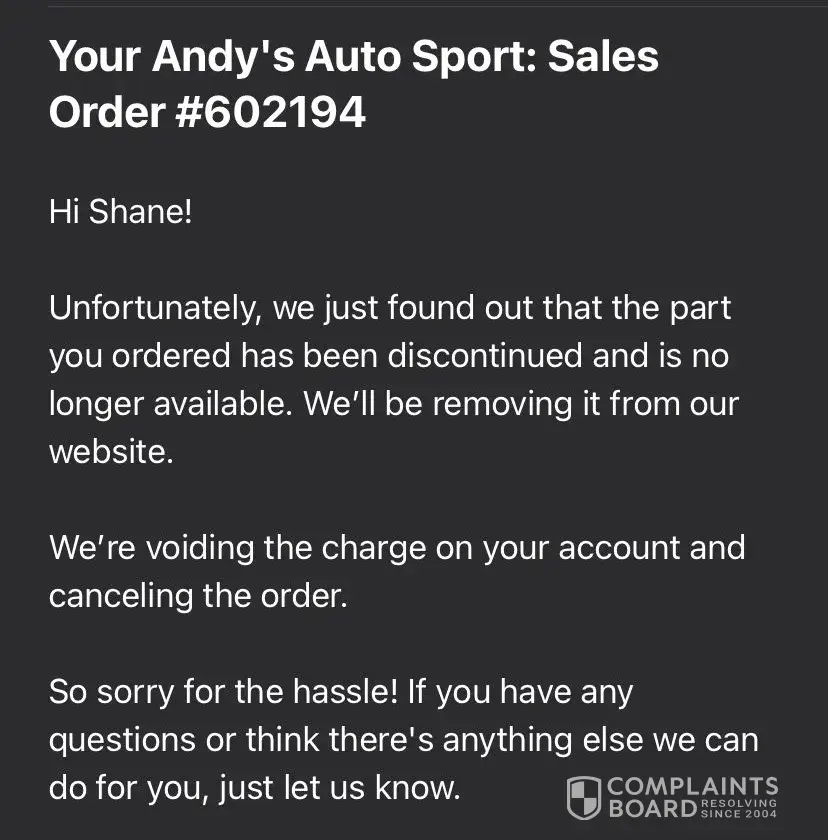The image size is (828, 840).
Task: Click the word "website." ending the first paragraph
Action: point(111,451)
